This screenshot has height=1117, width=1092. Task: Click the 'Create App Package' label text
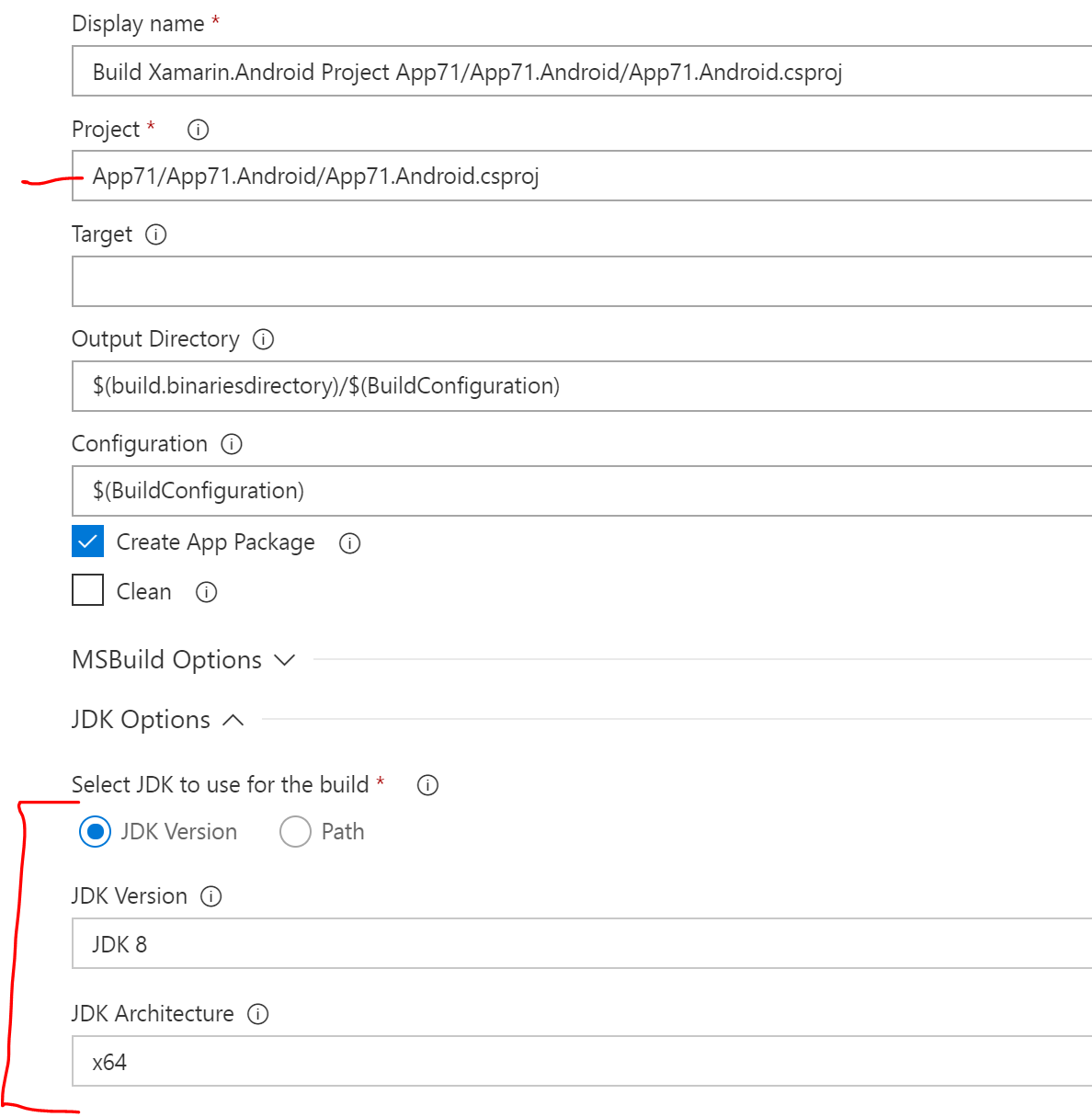click(215, 542)
